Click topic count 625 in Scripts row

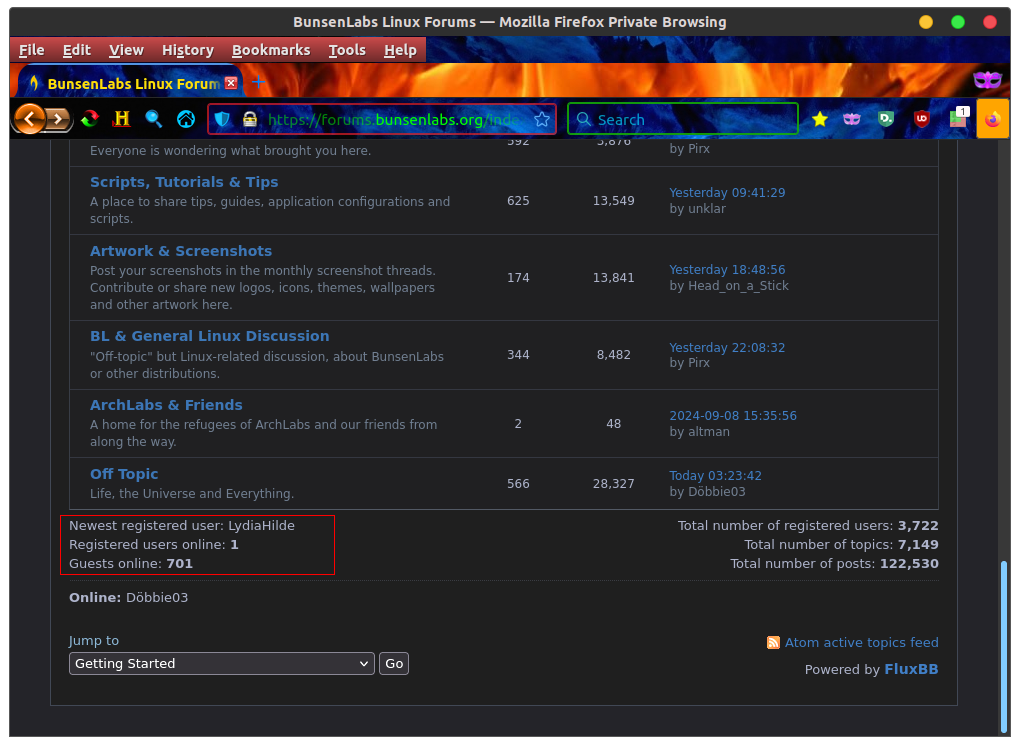pyautogui.click(x=518, y=201)
